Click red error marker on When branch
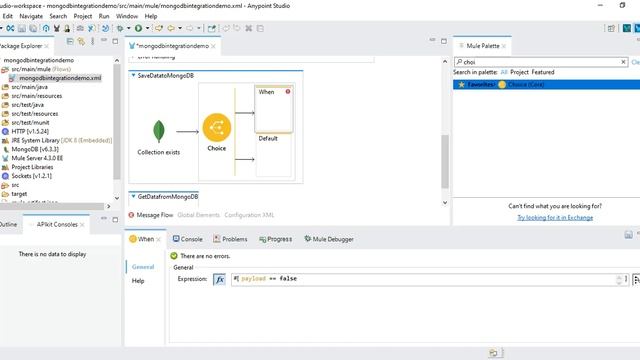Image resolution: width=640 pixels, height=360 pixels. pyautogui.click(x=288, y=91)
